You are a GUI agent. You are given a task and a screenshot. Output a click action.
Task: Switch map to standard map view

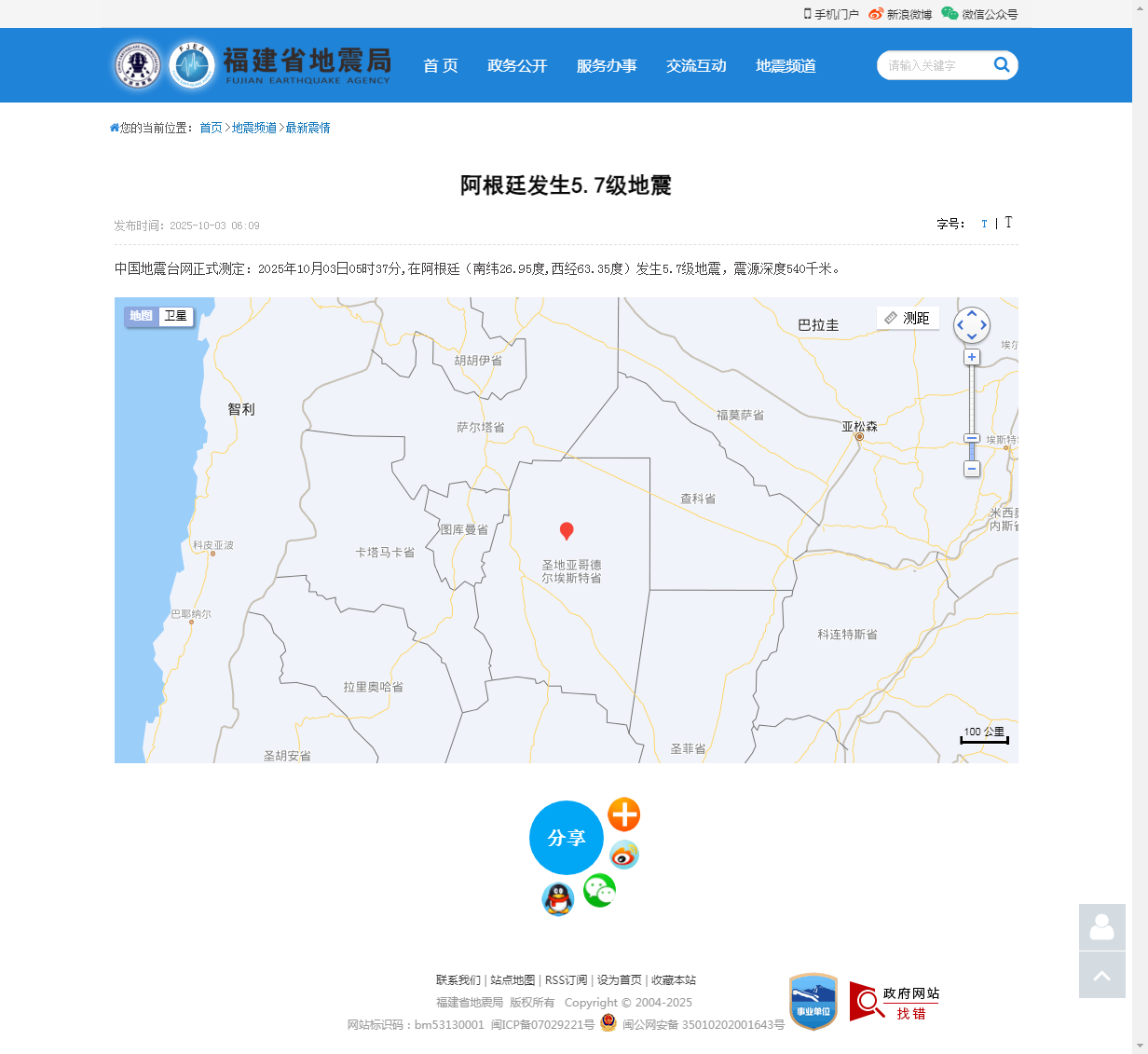[141, 316]
